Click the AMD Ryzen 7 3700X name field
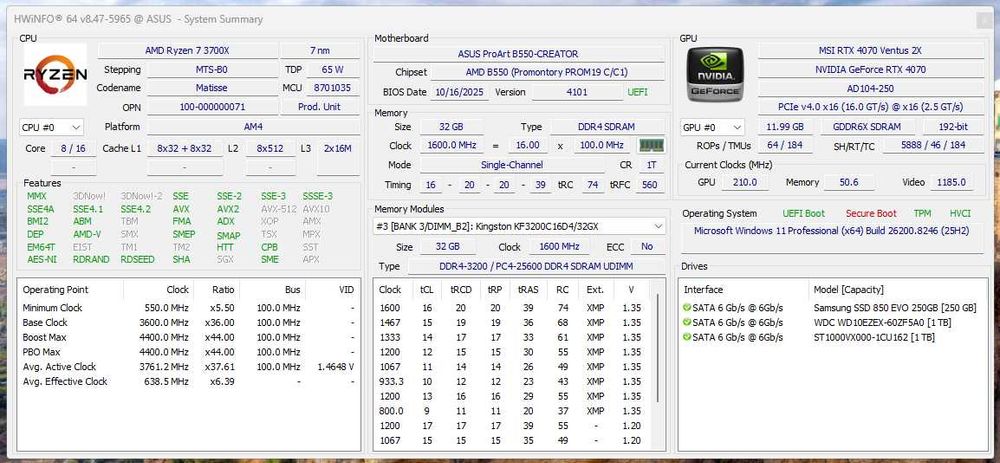This screenshot has width=1000, height=463. point(188,50)
